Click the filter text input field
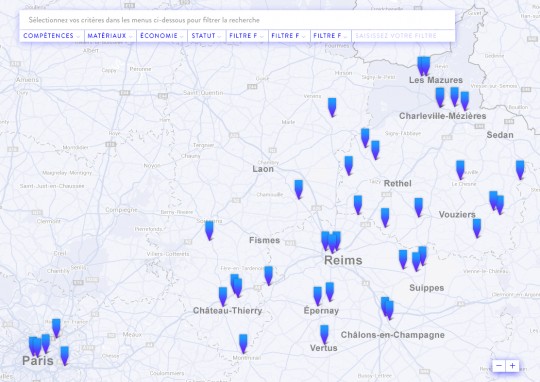540x382 pixels. (403, 36)
